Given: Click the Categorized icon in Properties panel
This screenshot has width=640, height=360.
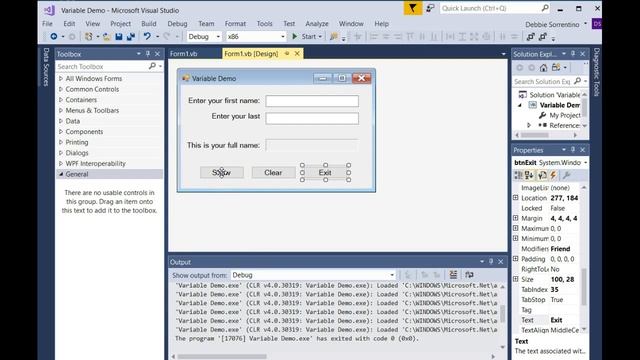Looking at the screenshot, I should coord(518,176).
